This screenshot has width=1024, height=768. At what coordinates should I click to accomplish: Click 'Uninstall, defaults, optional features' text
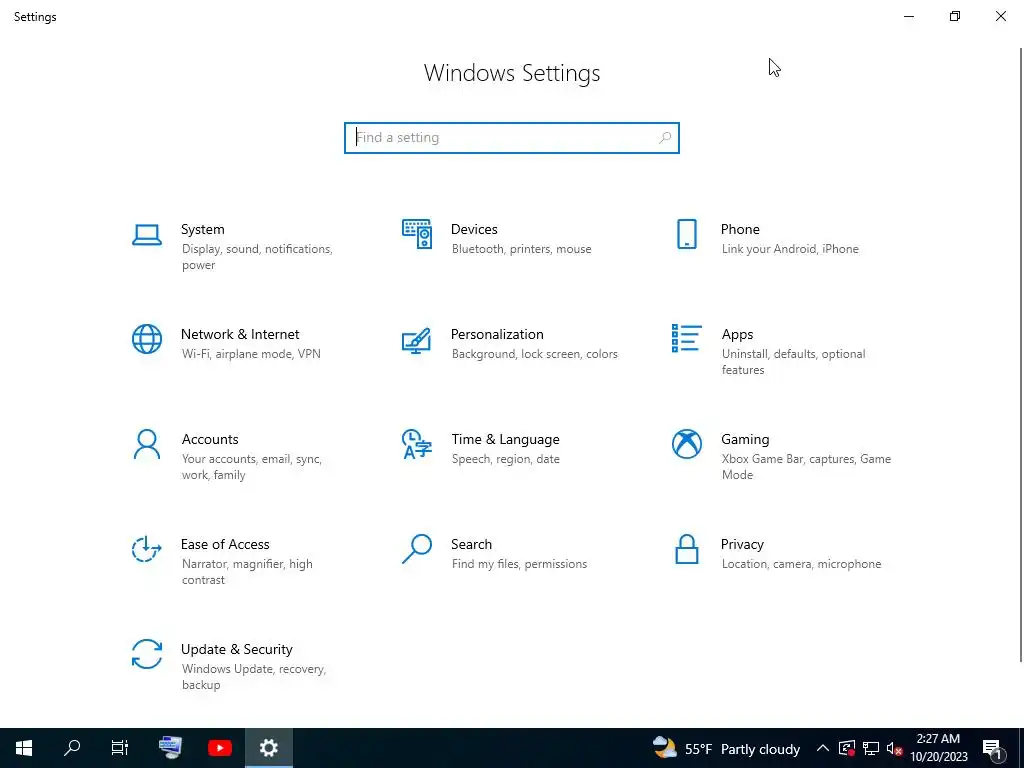tap(793, 362)
